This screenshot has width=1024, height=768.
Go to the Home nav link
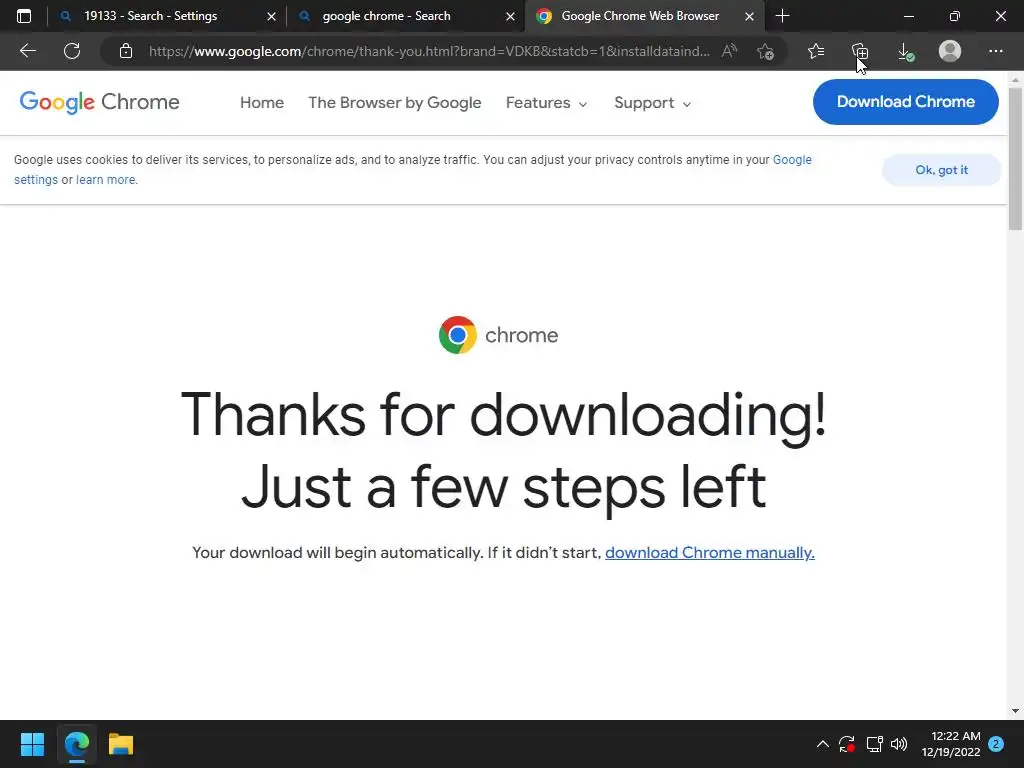coord(262,103)
